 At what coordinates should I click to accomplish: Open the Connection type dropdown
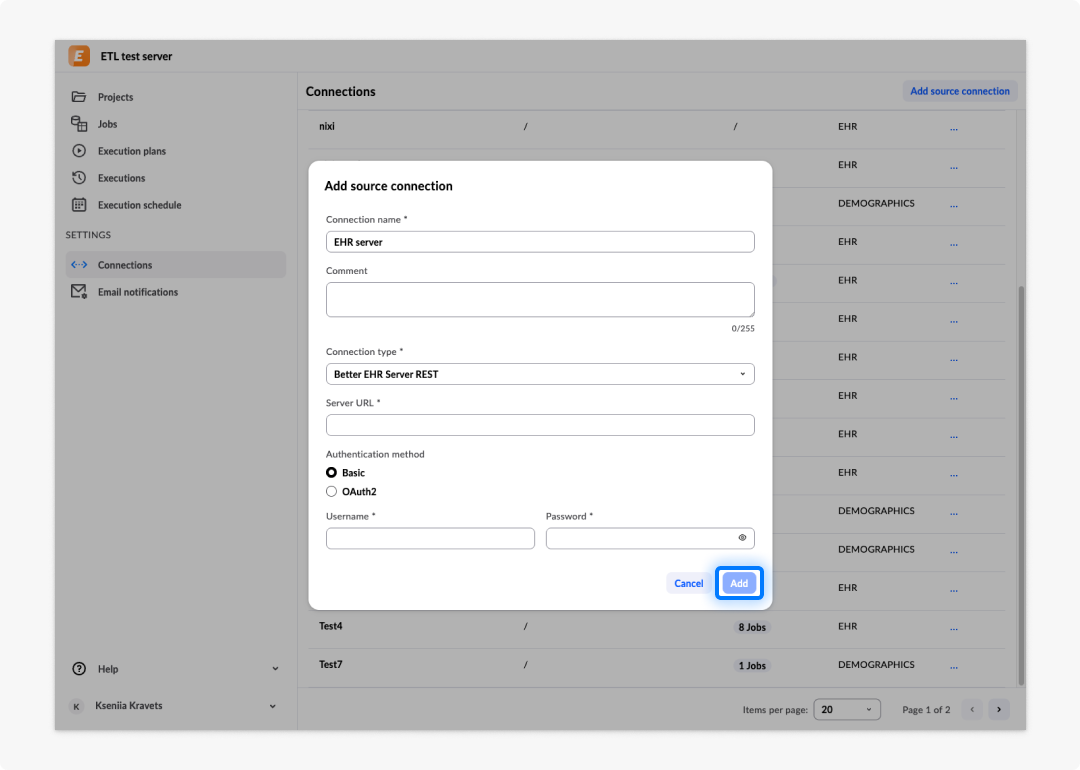(540, 374)
